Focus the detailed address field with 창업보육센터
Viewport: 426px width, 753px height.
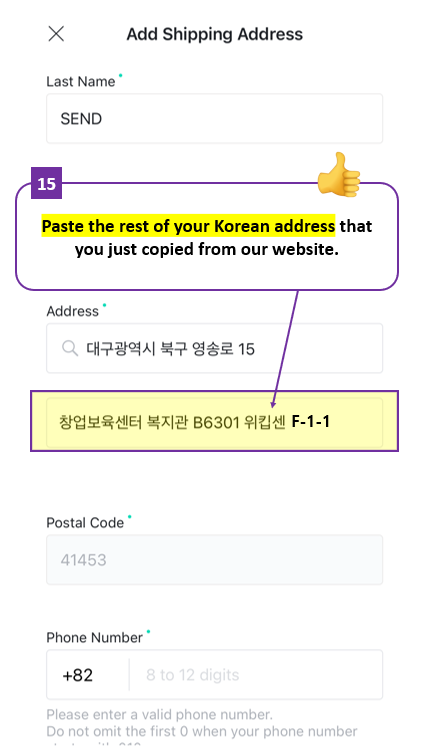click(x=214, y=422)
